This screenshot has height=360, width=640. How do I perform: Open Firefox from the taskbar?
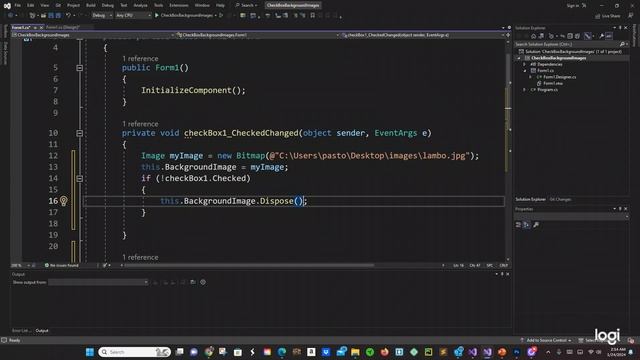[x=384, y=352]
